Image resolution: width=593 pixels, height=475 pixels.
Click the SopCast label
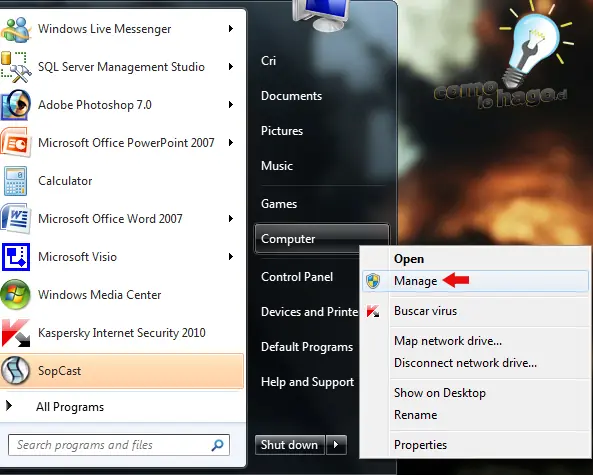click(59, 371)
